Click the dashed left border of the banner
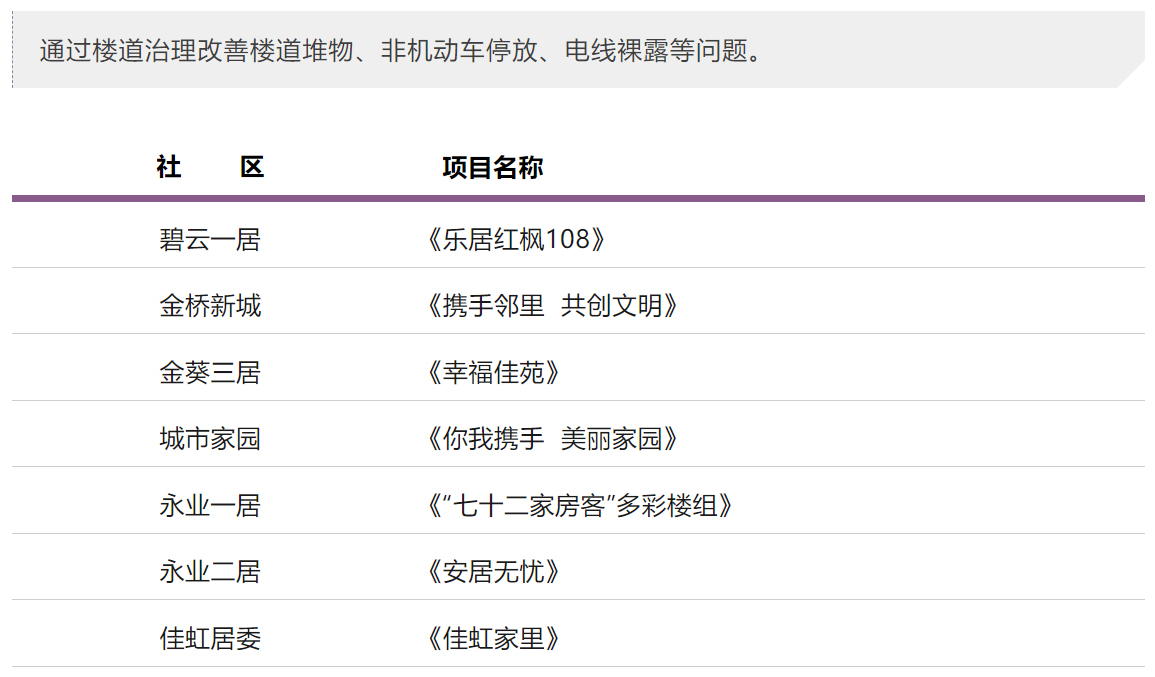 pyautogui.click(x=13, y=50)
